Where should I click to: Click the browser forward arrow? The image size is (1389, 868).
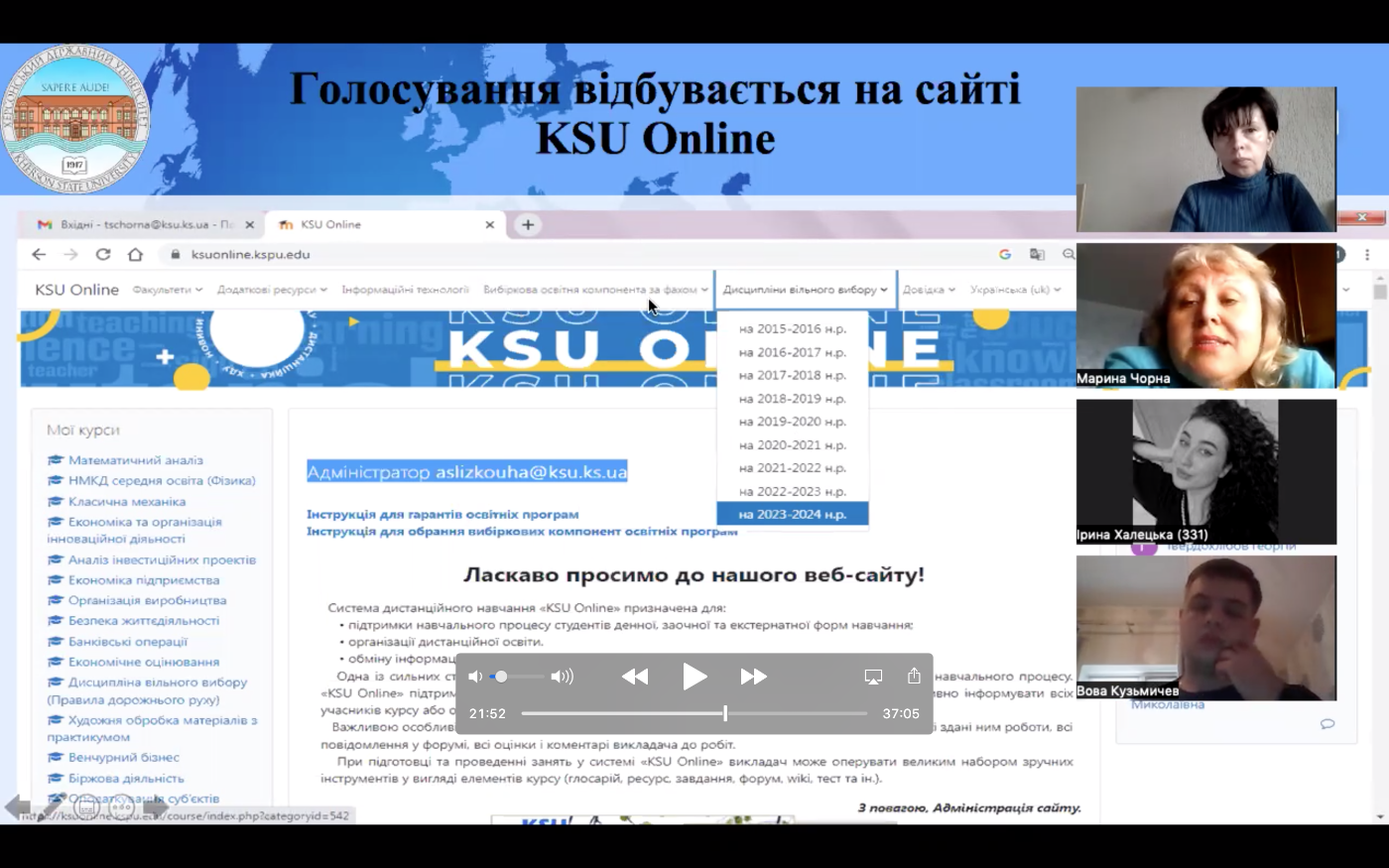point(70,254)
